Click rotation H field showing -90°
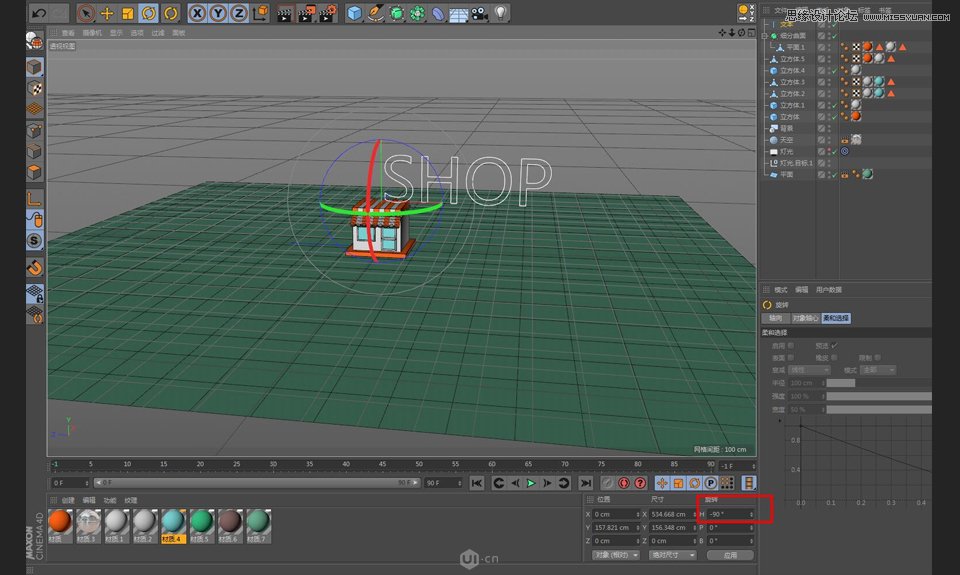 (732, 514)
